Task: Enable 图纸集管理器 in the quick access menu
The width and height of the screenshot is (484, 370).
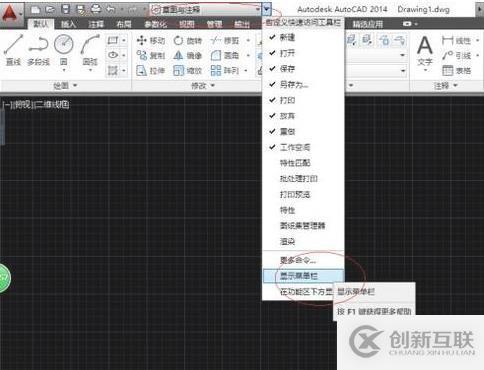Action: [x=303, y=226]
